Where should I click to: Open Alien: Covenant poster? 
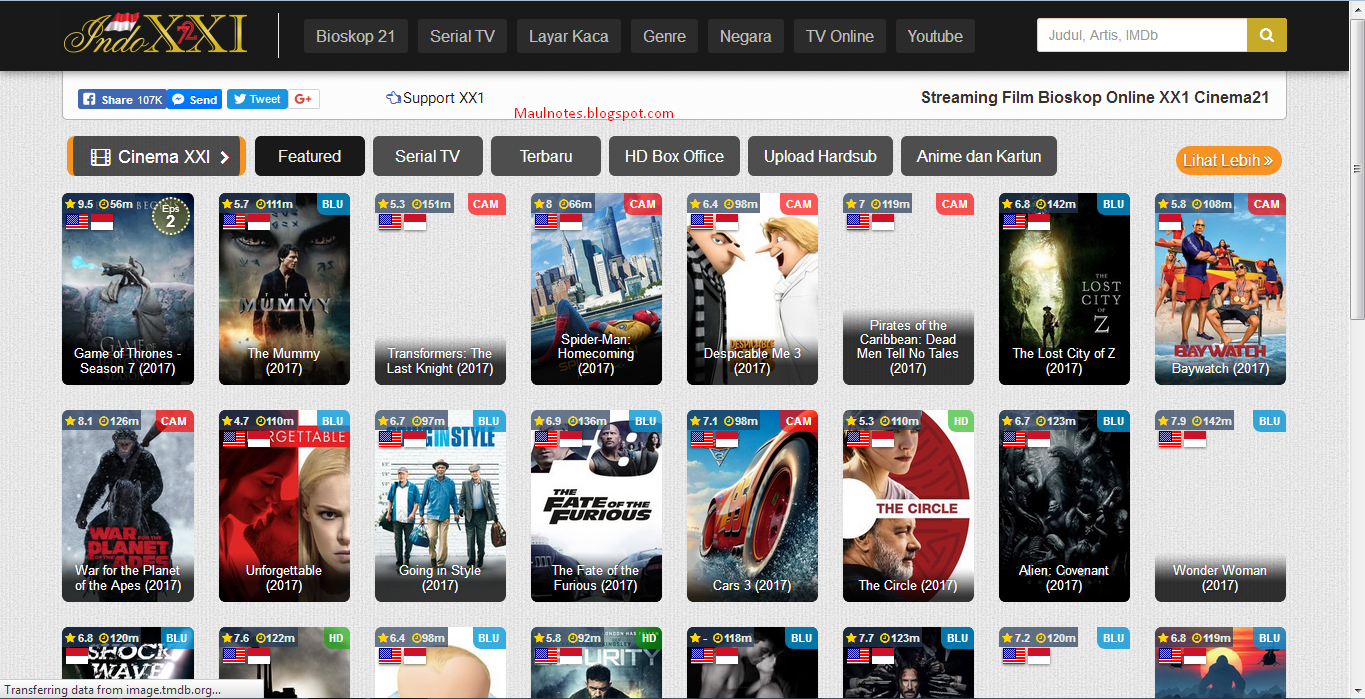coord(1064,506)
